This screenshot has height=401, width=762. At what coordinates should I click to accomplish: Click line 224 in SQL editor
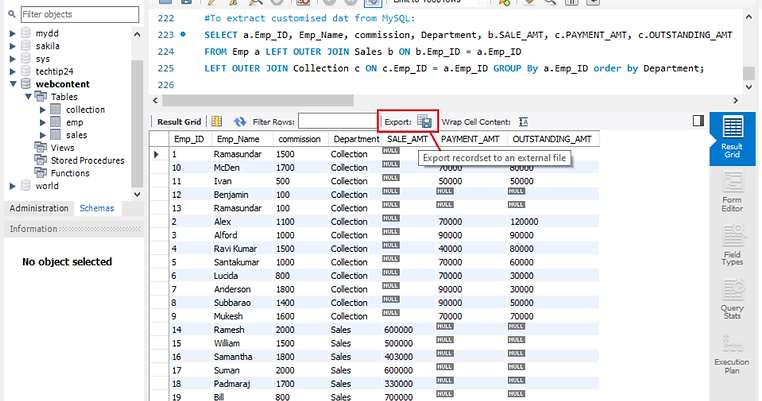point(363,52)
